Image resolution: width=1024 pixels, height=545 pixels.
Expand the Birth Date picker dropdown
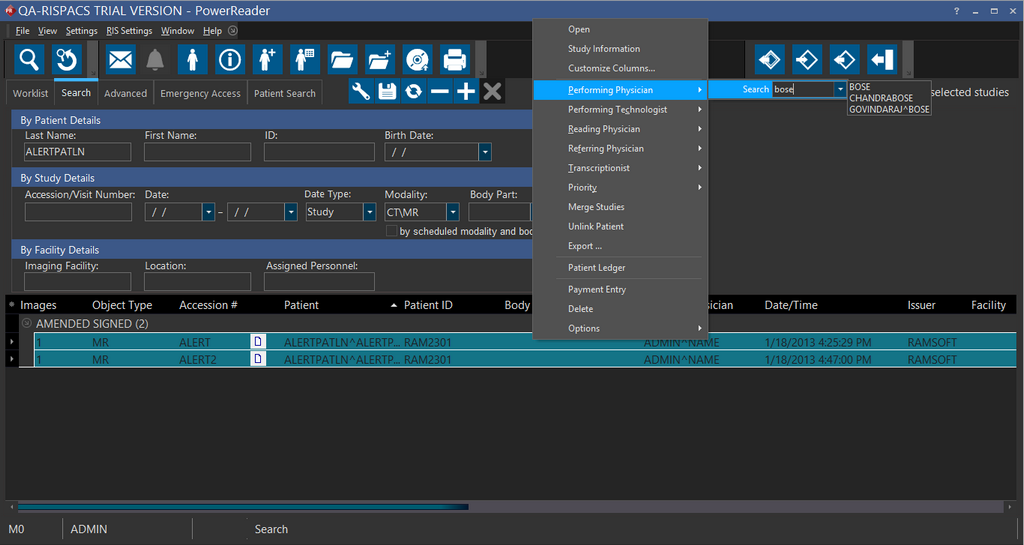(x=485, y=152)
